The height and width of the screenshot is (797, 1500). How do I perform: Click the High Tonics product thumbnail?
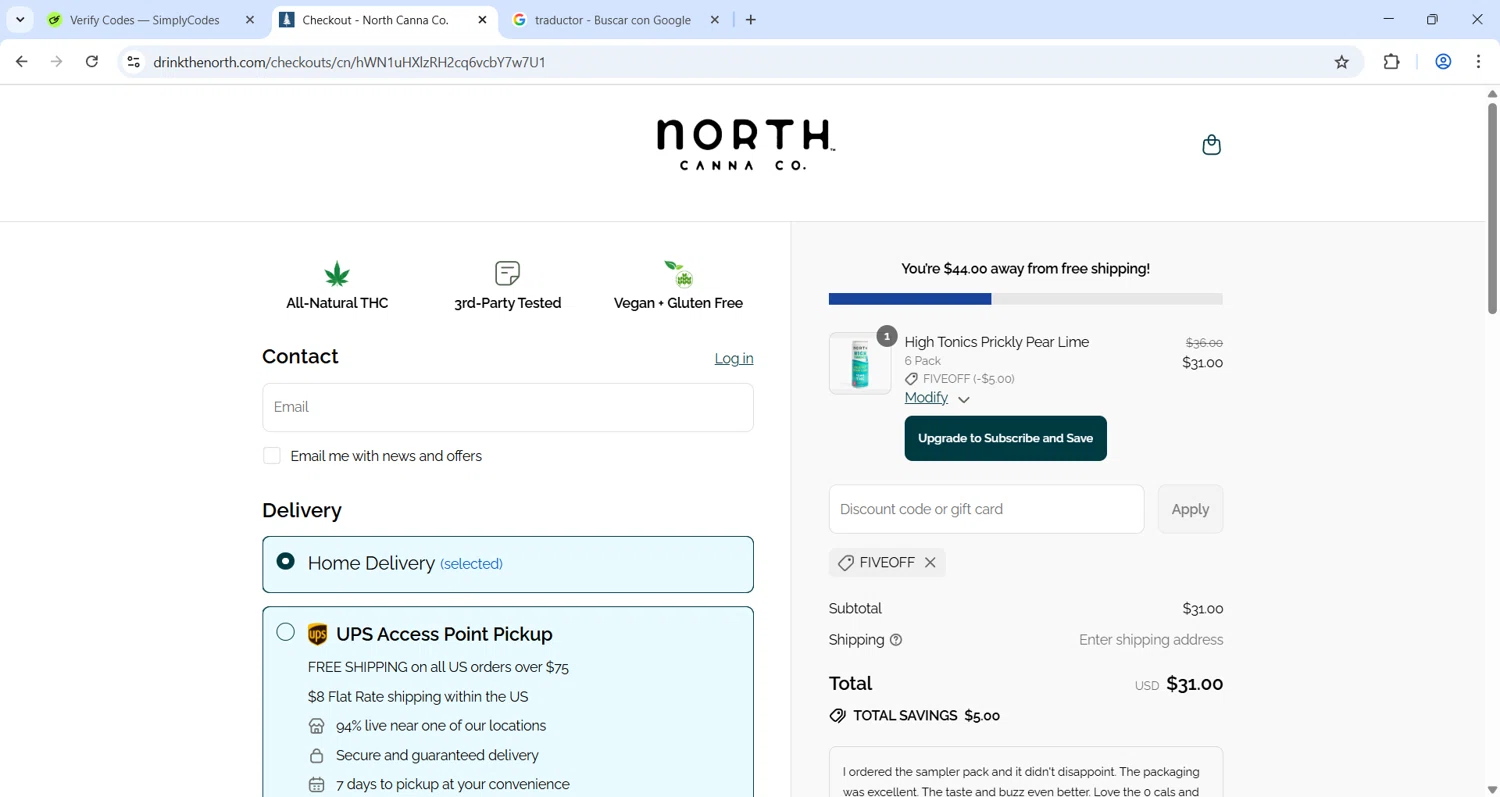coord(860,364)
